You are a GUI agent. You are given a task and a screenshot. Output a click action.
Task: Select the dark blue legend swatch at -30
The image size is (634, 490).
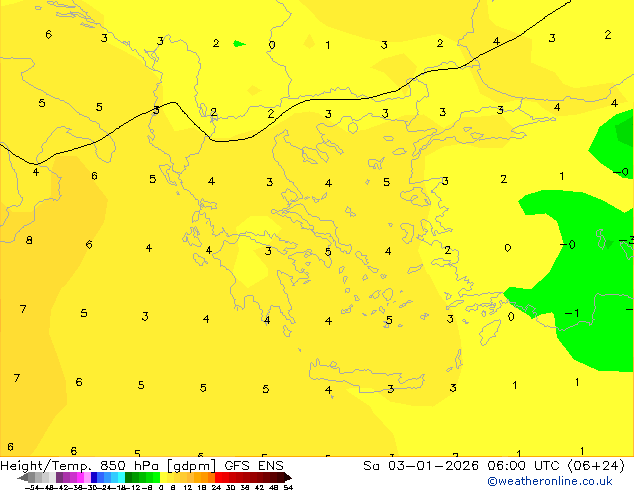[94, 477]
